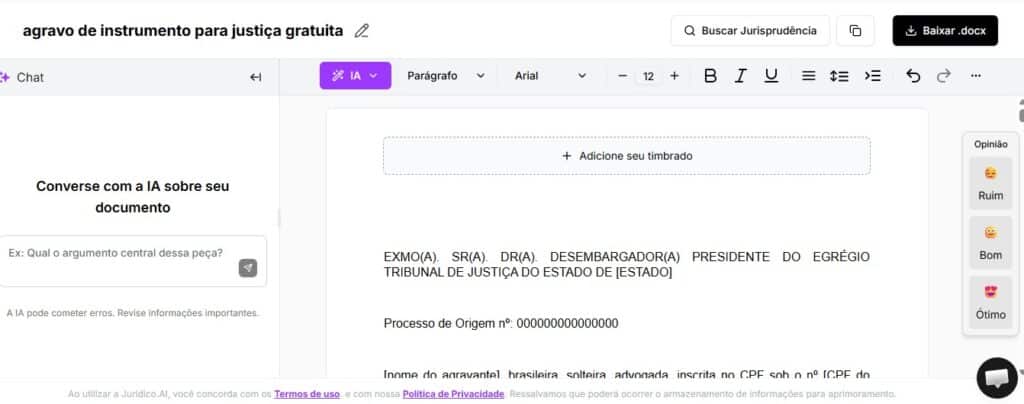Open the Arial font dropdown
1024x404 pixels.
coord(551,76)
